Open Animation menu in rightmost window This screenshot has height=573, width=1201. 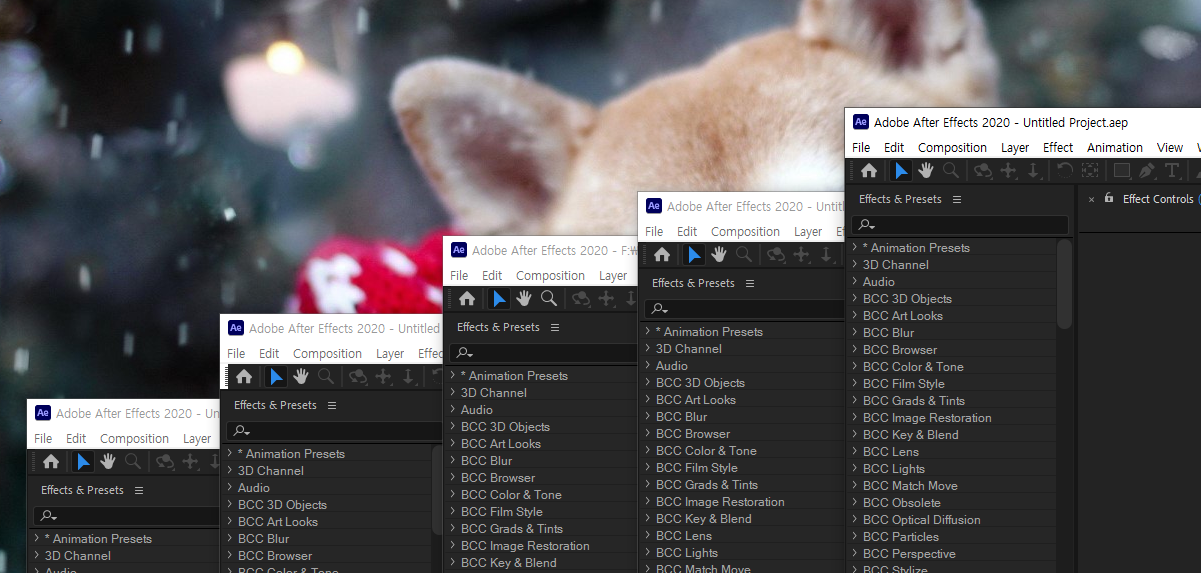pyautogui.click(x=1115, y=147)
